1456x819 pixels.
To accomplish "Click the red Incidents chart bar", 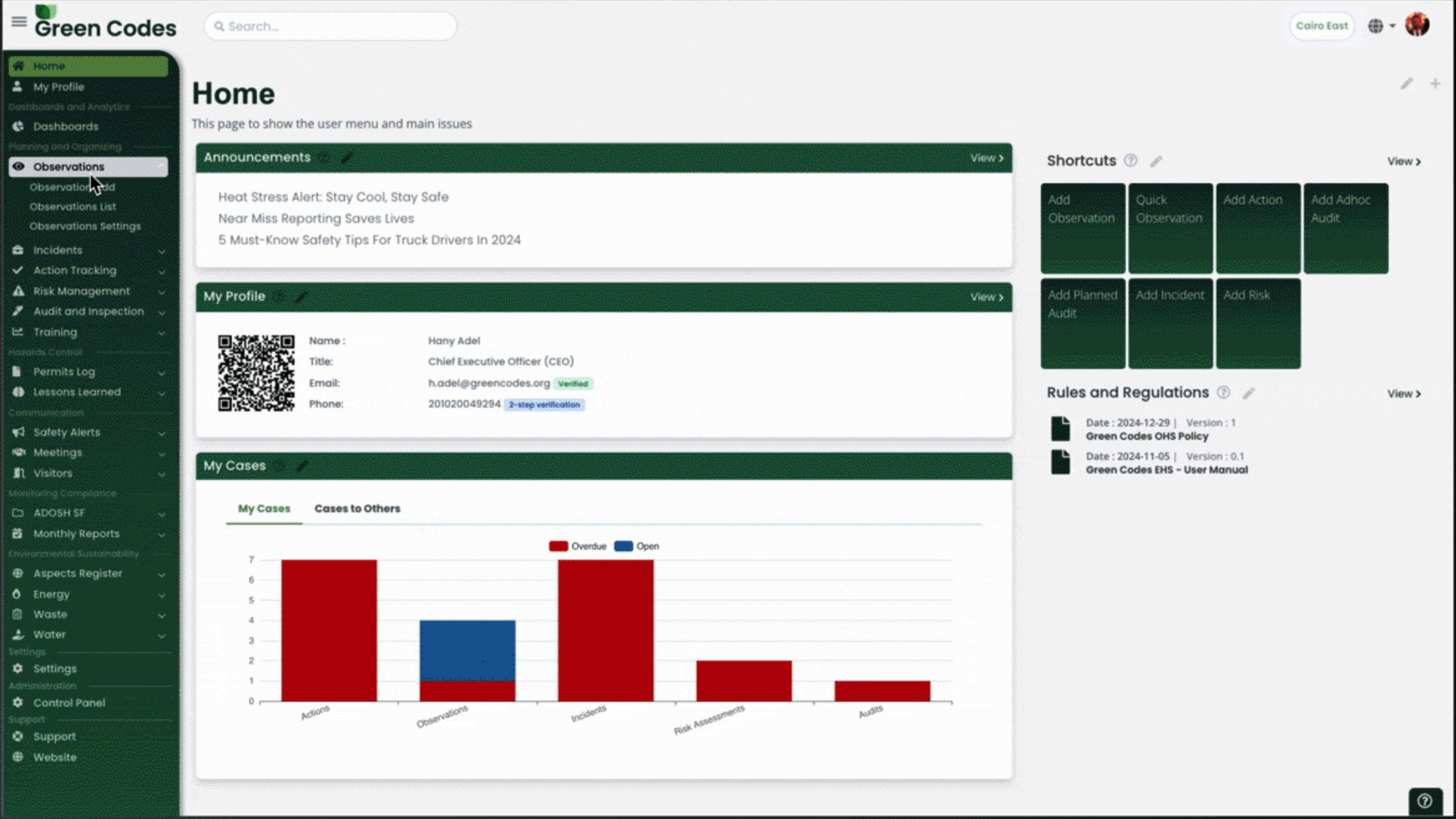I will [x=605, y=630].
